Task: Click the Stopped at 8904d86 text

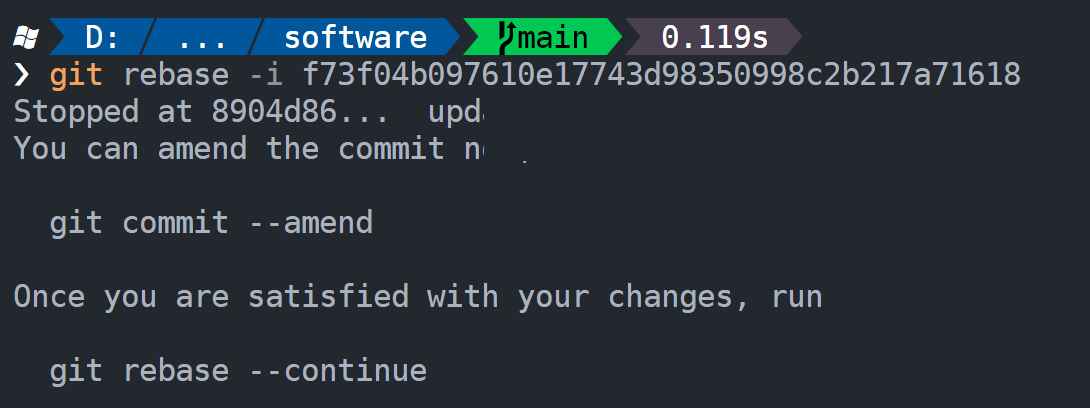Action: [202, 111]
